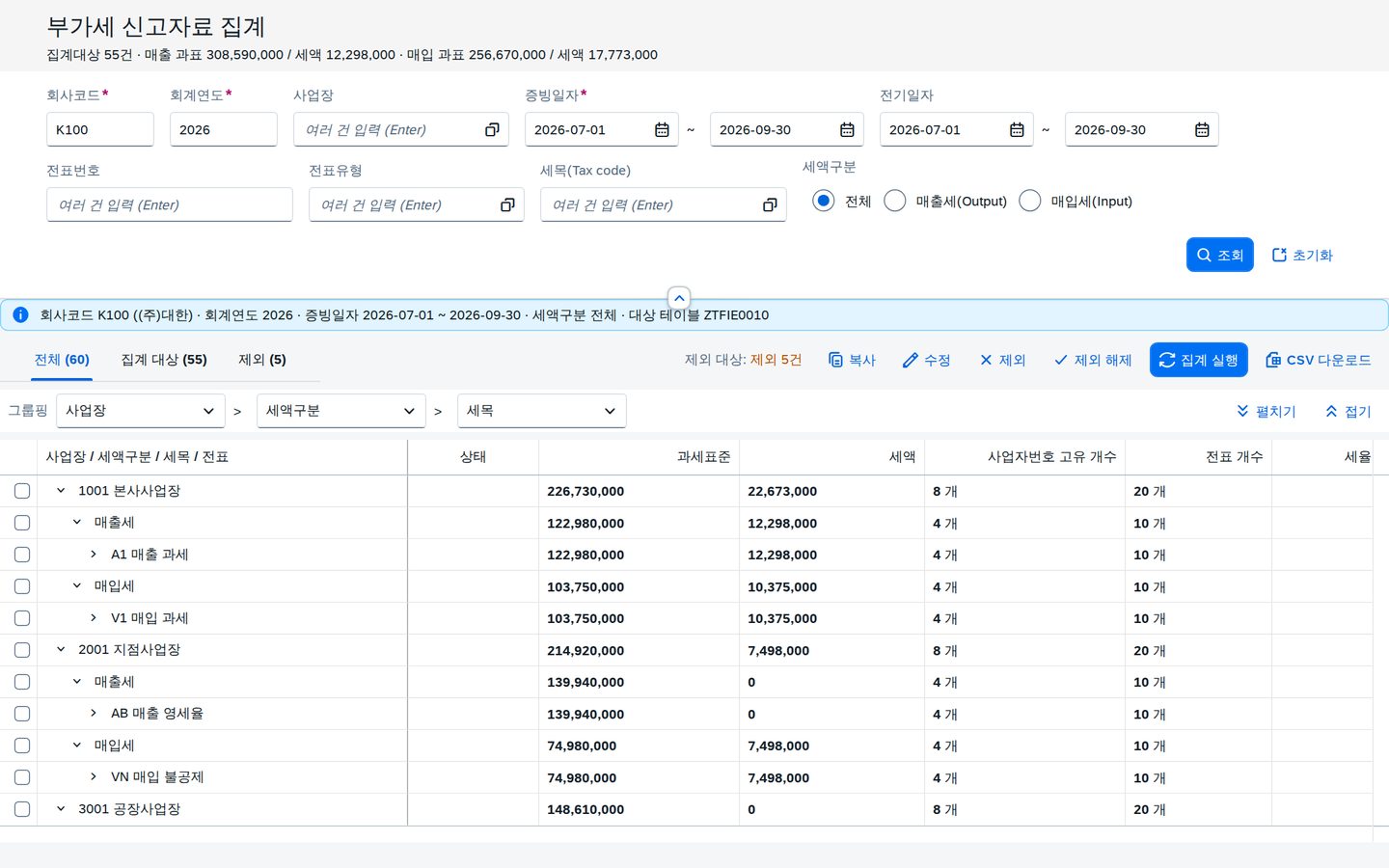This screenshot has height=868, width=1389.
Task: Run aggregation with 집계 실행 button
Action: [x=1199, y=360]
